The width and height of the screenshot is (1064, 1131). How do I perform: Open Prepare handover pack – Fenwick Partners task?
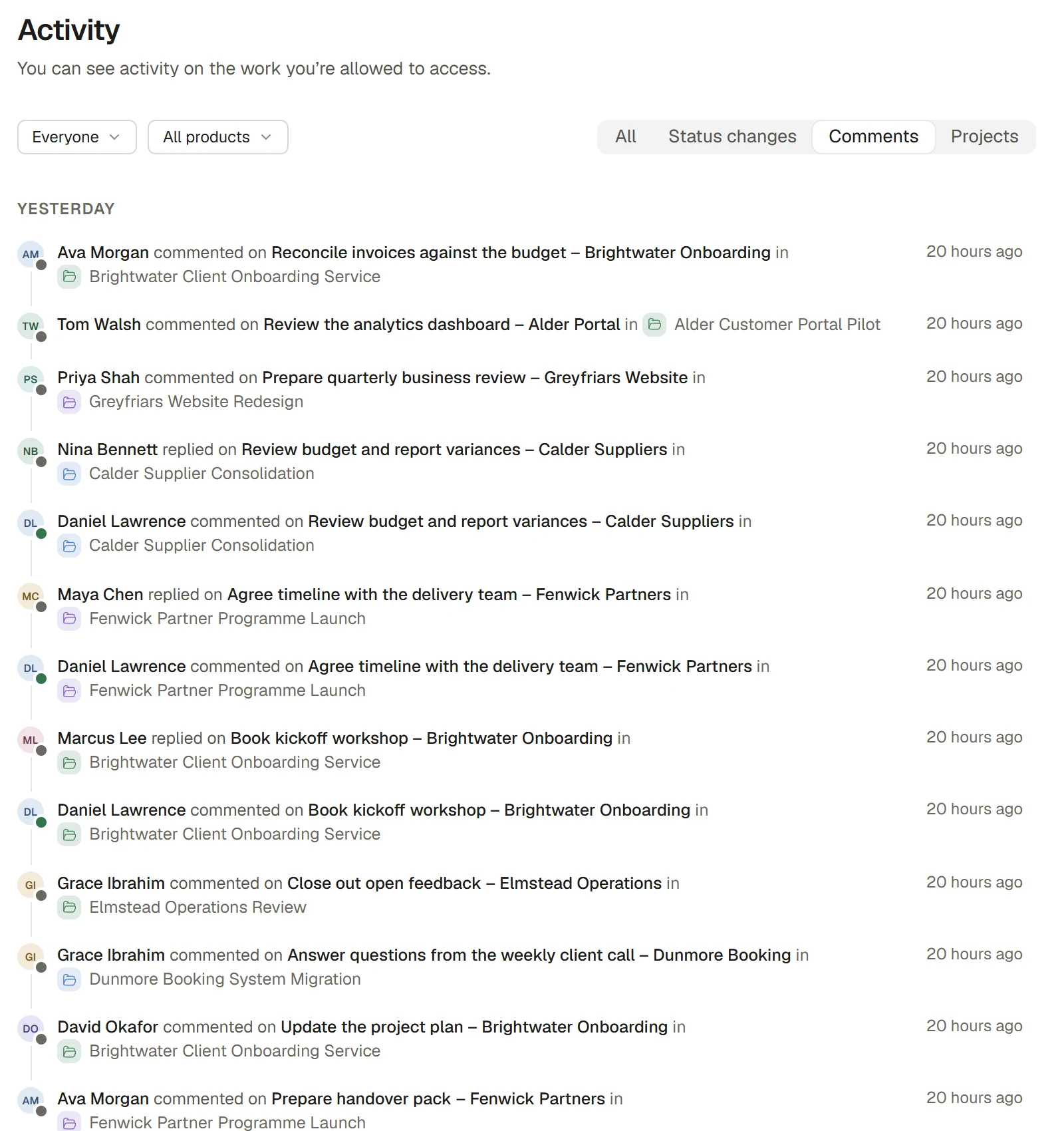coord(438,1099)
